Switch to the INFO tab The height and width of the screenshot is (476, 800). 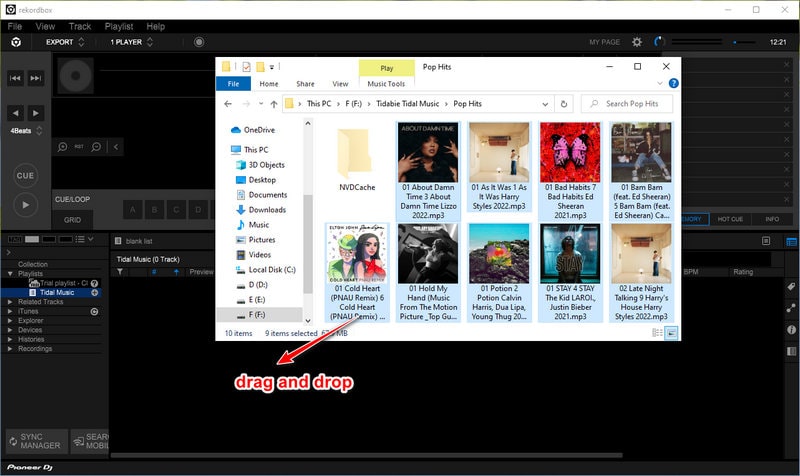(x=772, y=219)
